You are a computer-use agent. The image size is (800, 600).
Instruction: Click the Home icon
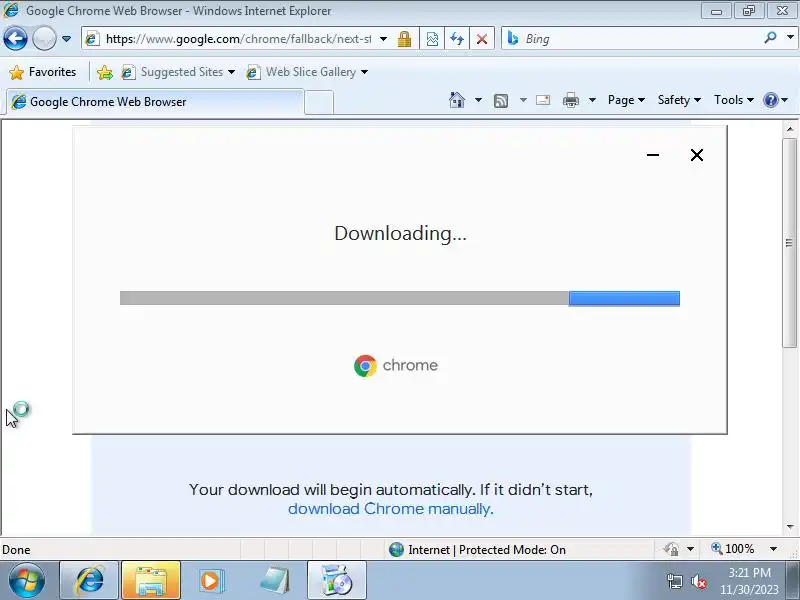point(457,100)
